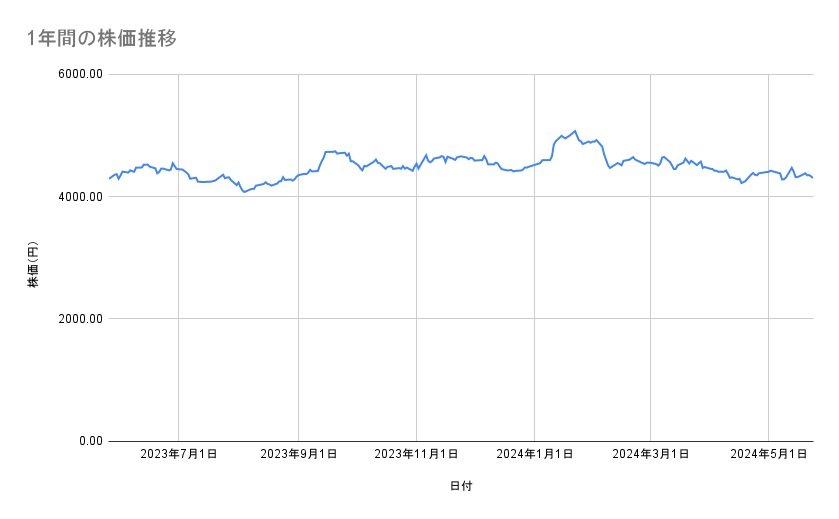839x519 pixels.
Task: Select the horizontal gridline at 2000.00
Action: click(x=460, y=319)
